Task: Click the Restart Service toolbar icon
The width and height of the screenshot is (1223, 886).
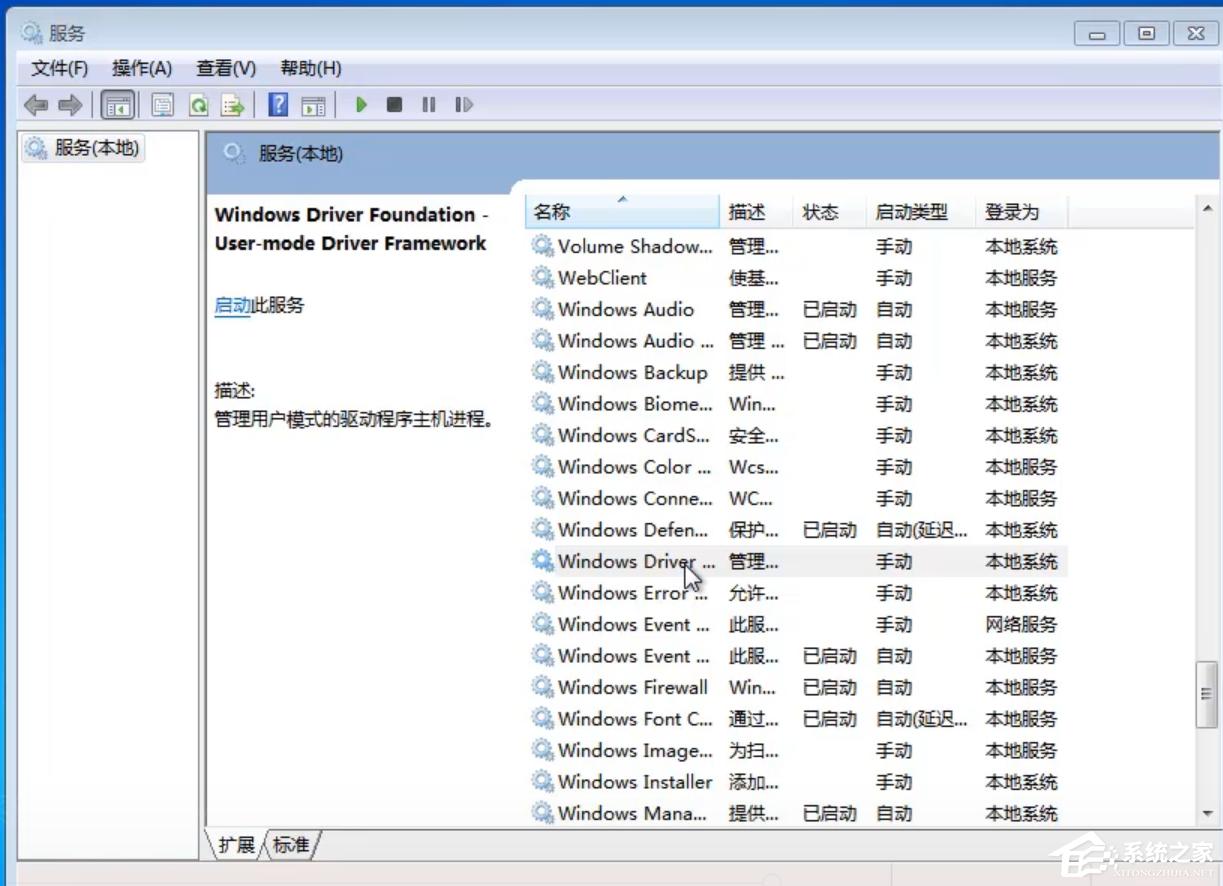Action: pyautogui.click(x=463, y=104)
